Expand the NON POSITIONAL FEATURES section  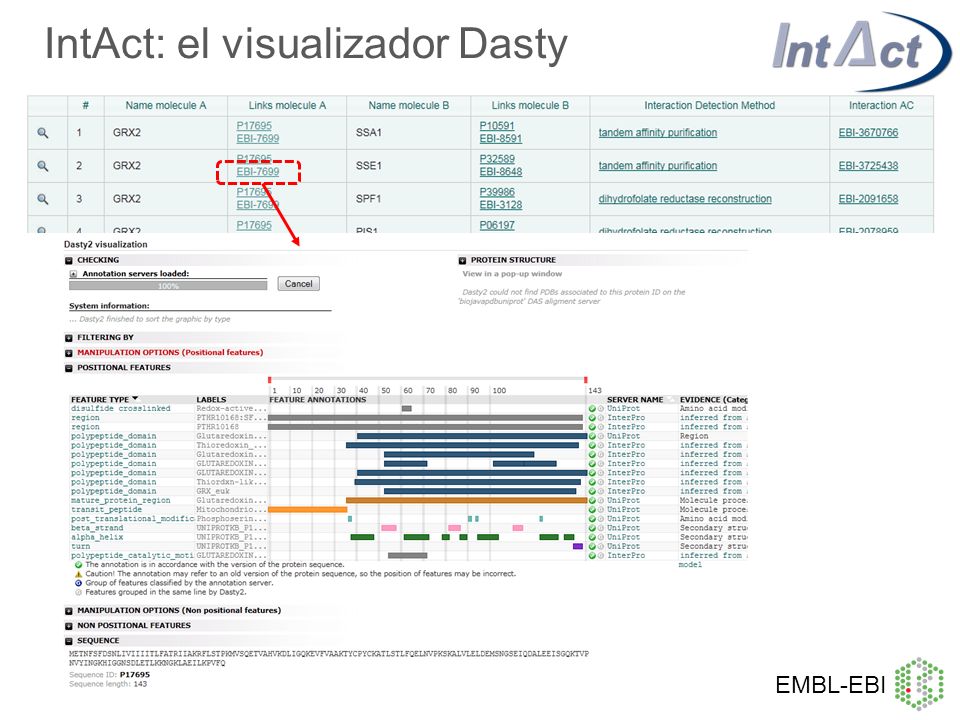click(69, 626)
